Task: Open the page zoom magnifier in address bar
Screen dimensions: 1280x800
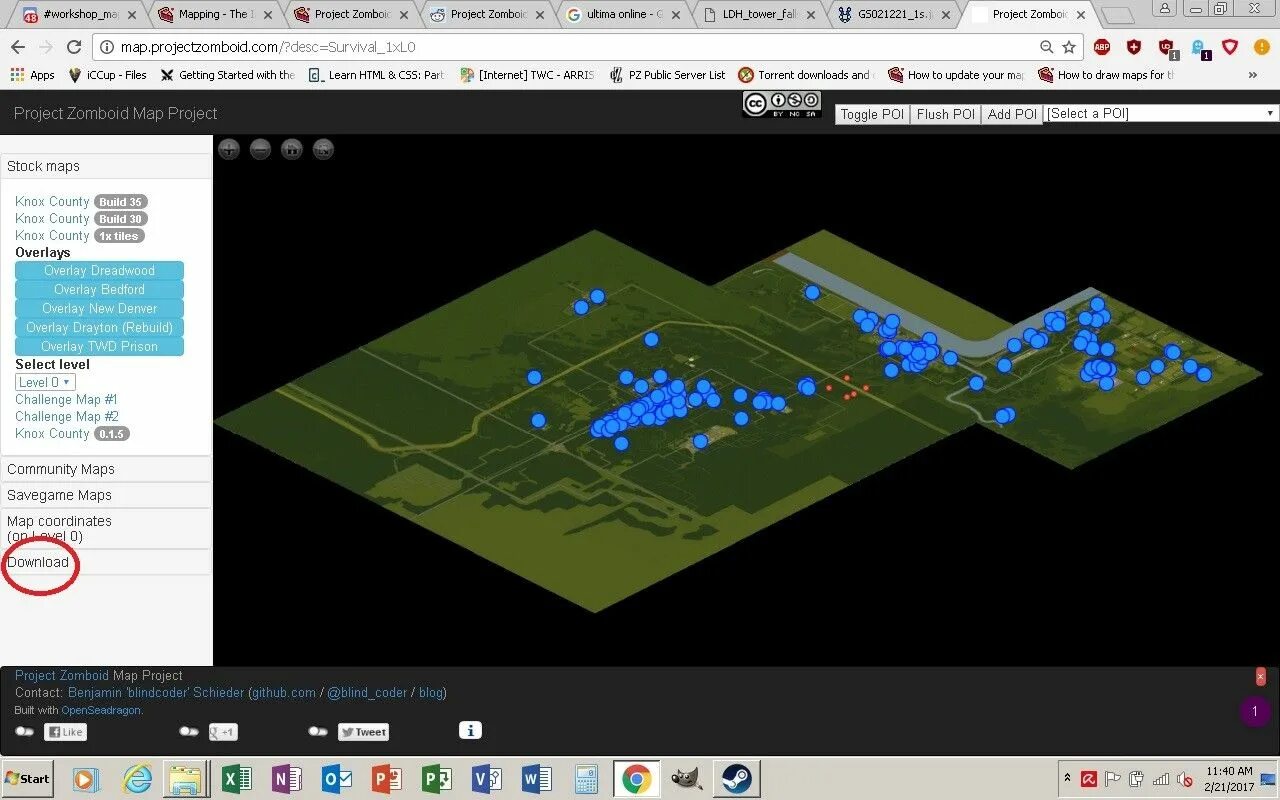Action: click(1046, 47)
